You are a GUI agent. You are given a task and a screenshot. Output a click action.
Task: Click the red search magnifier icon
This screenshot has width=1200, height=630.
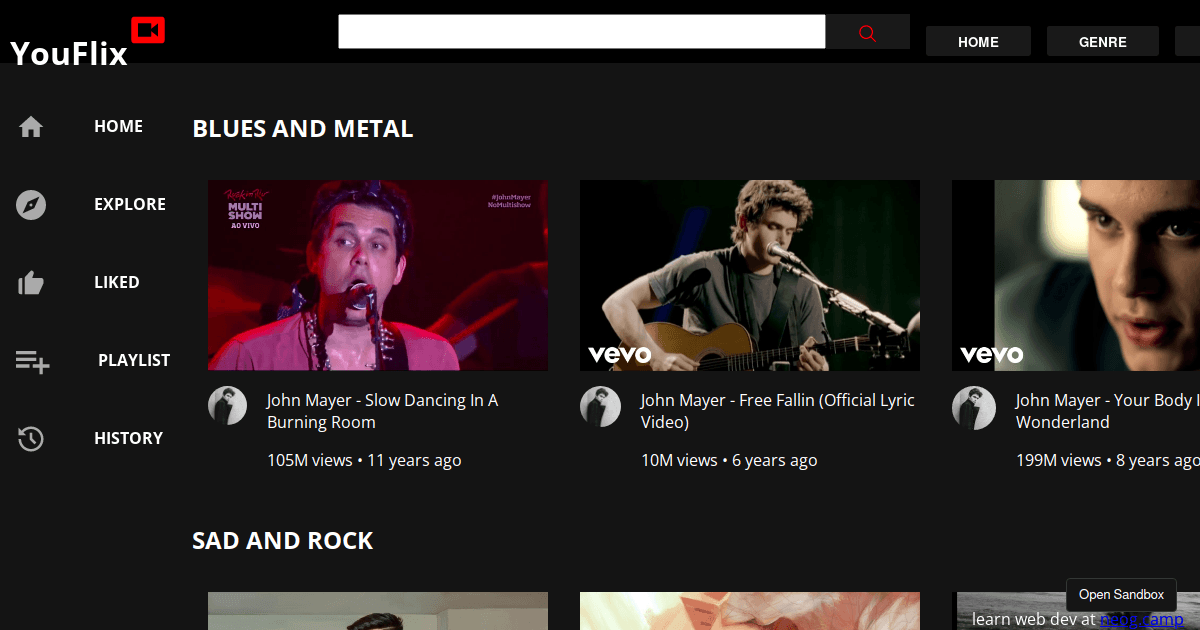867,33
